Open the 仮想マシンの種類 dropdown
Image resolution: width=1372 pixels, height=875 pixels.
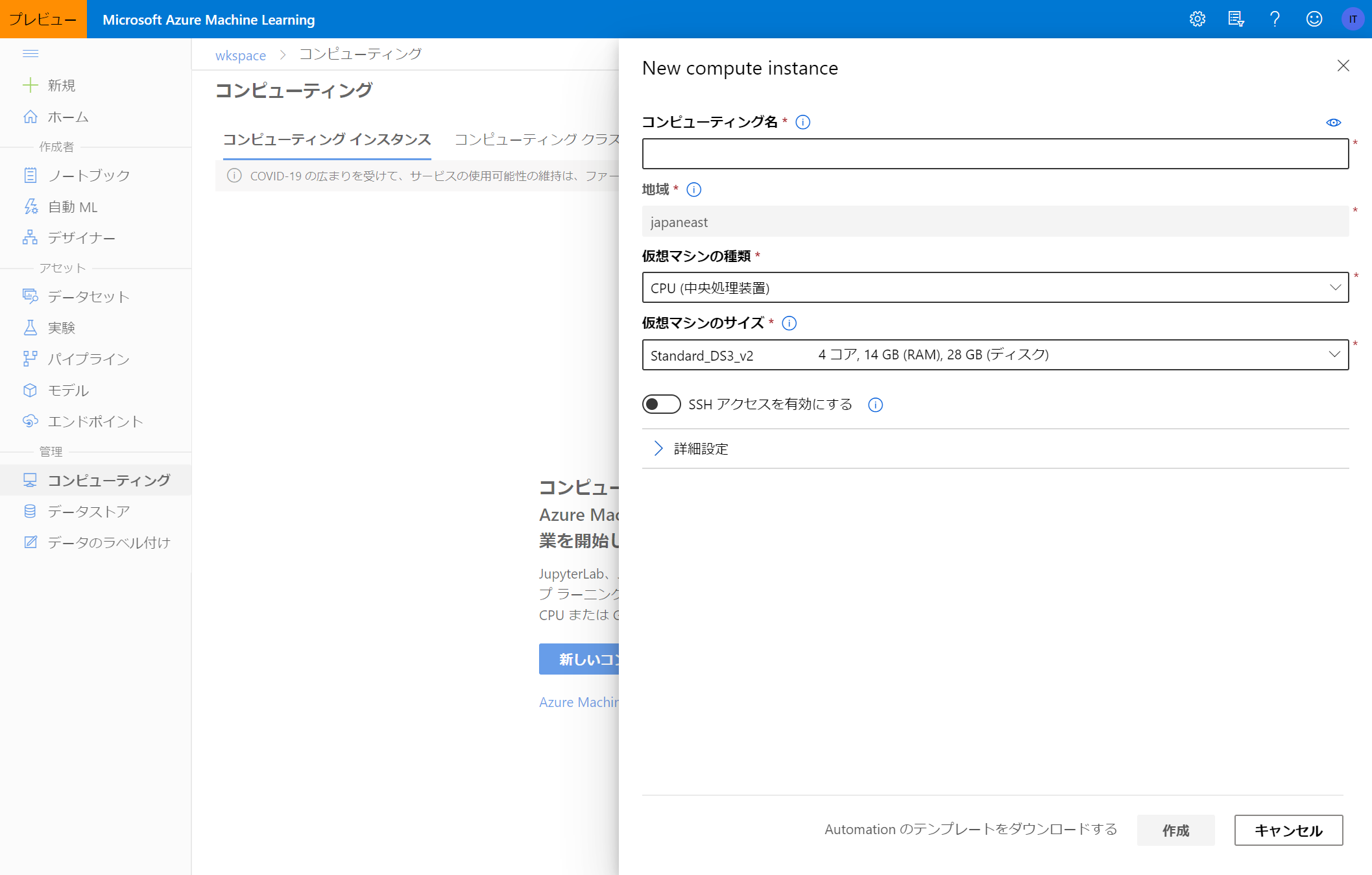pyautogui.click(x=994, y=287)
